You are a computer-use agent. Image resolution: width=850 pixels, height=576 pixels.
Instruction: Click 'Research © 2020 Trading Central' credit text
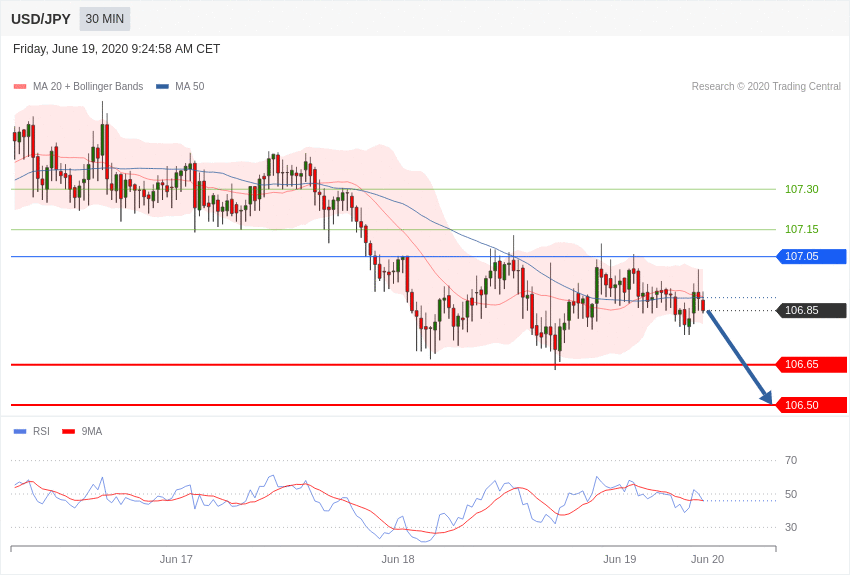766,86
